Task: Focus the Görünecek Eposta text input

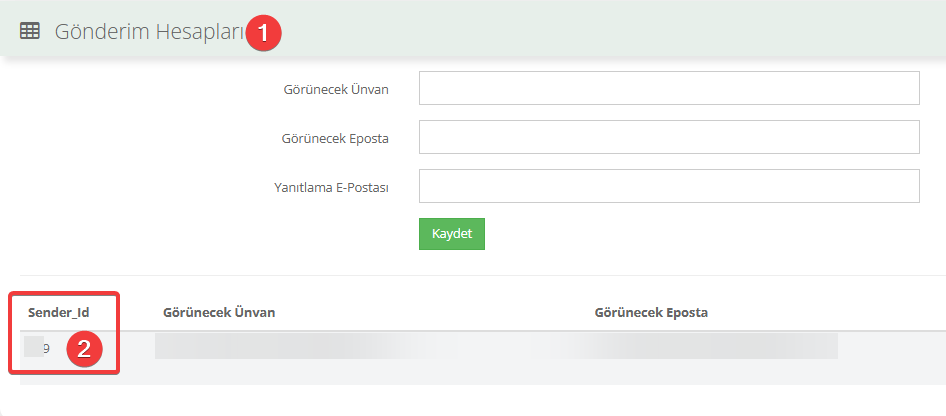Action: pos(669,137)
